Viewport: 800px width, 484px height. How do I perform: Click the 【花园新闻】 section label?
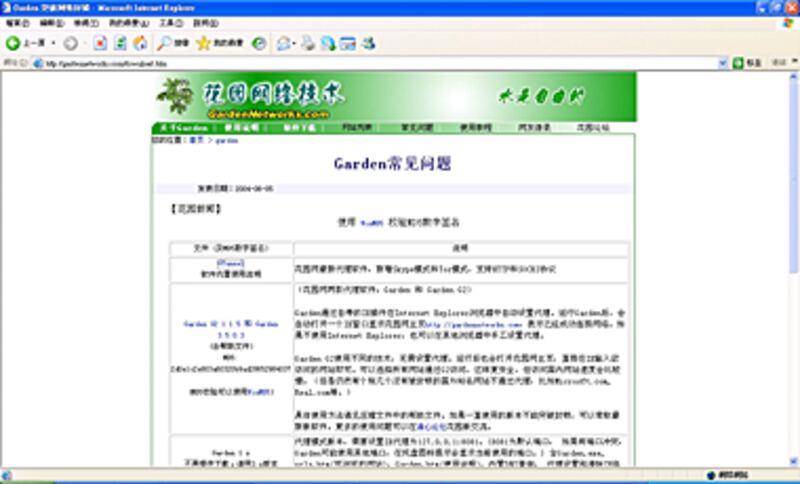click(x=195, y=209)
